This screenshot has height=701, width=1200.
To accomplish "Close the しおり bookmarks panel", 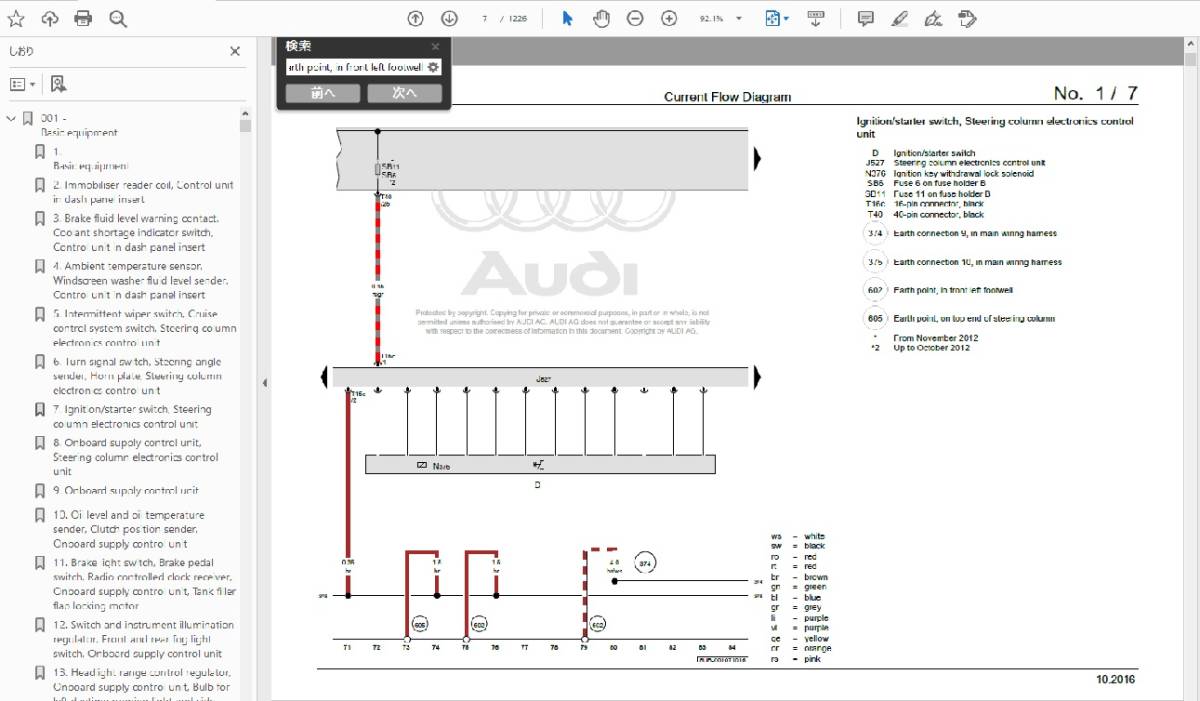I will 235,52.
